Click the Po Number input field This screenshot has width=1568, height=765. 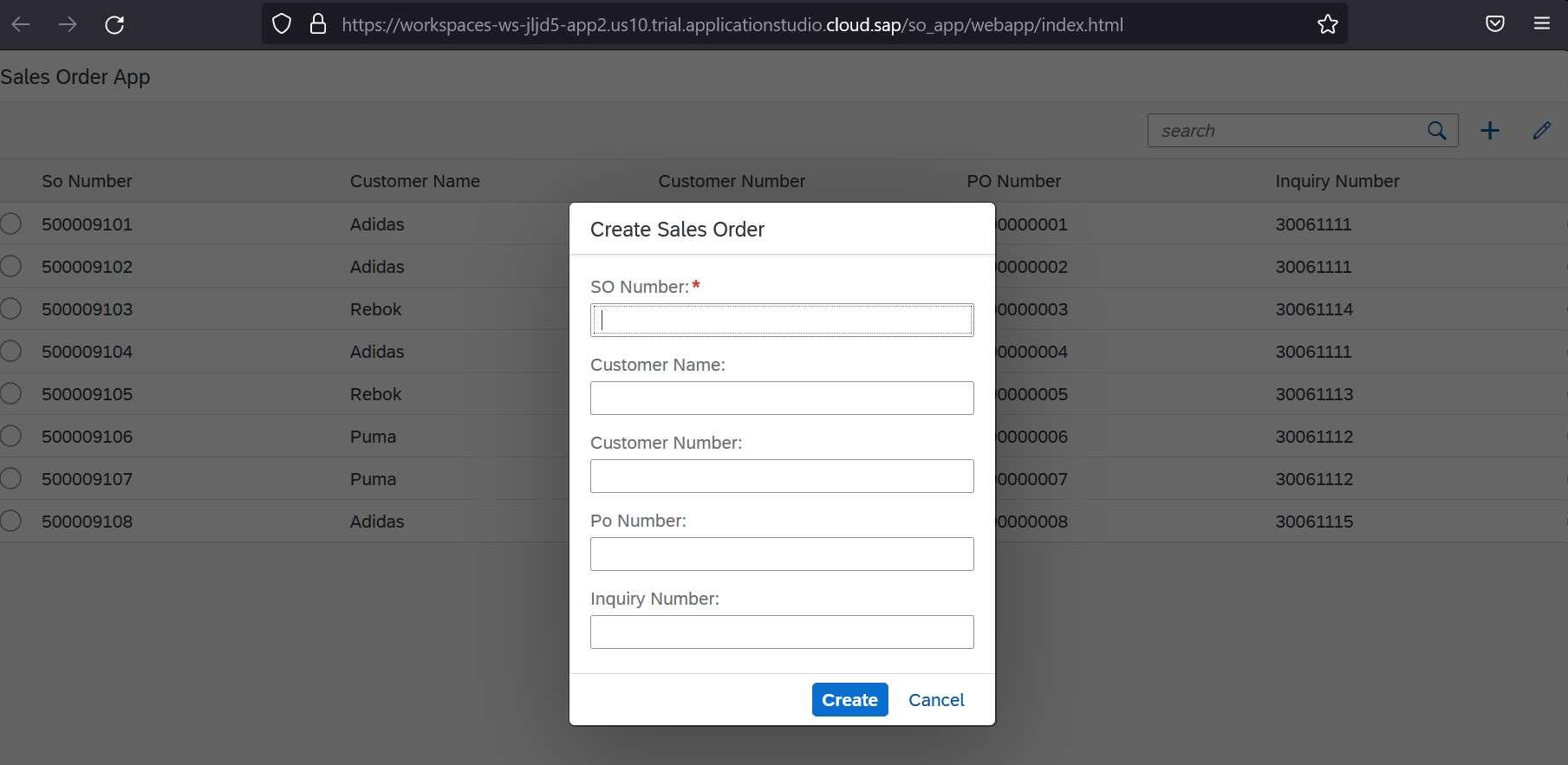coord(782,554)
